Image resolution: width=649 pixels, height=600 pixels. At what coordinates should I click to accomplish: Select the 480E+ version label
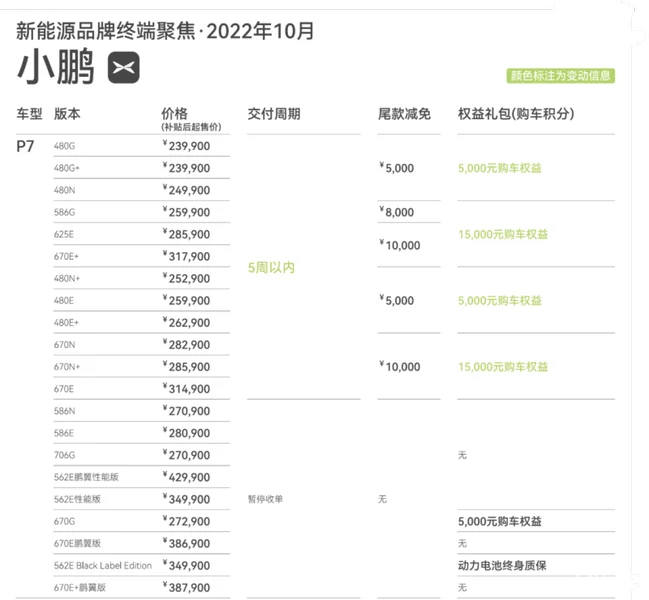66,323
